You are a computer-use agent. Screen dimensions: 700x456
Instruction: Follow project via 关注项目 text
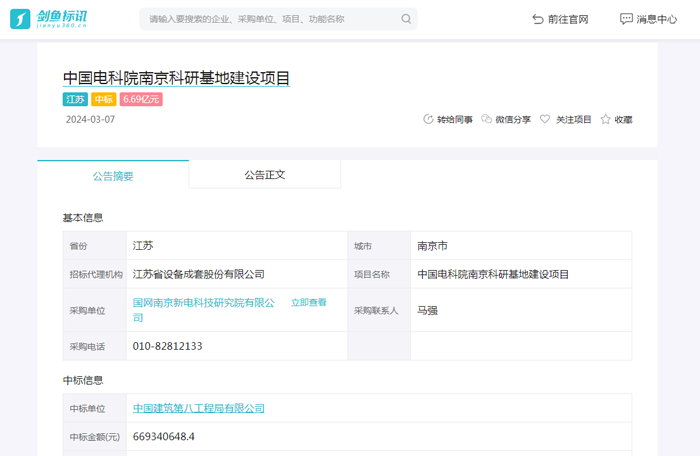(x=573, y=120)
